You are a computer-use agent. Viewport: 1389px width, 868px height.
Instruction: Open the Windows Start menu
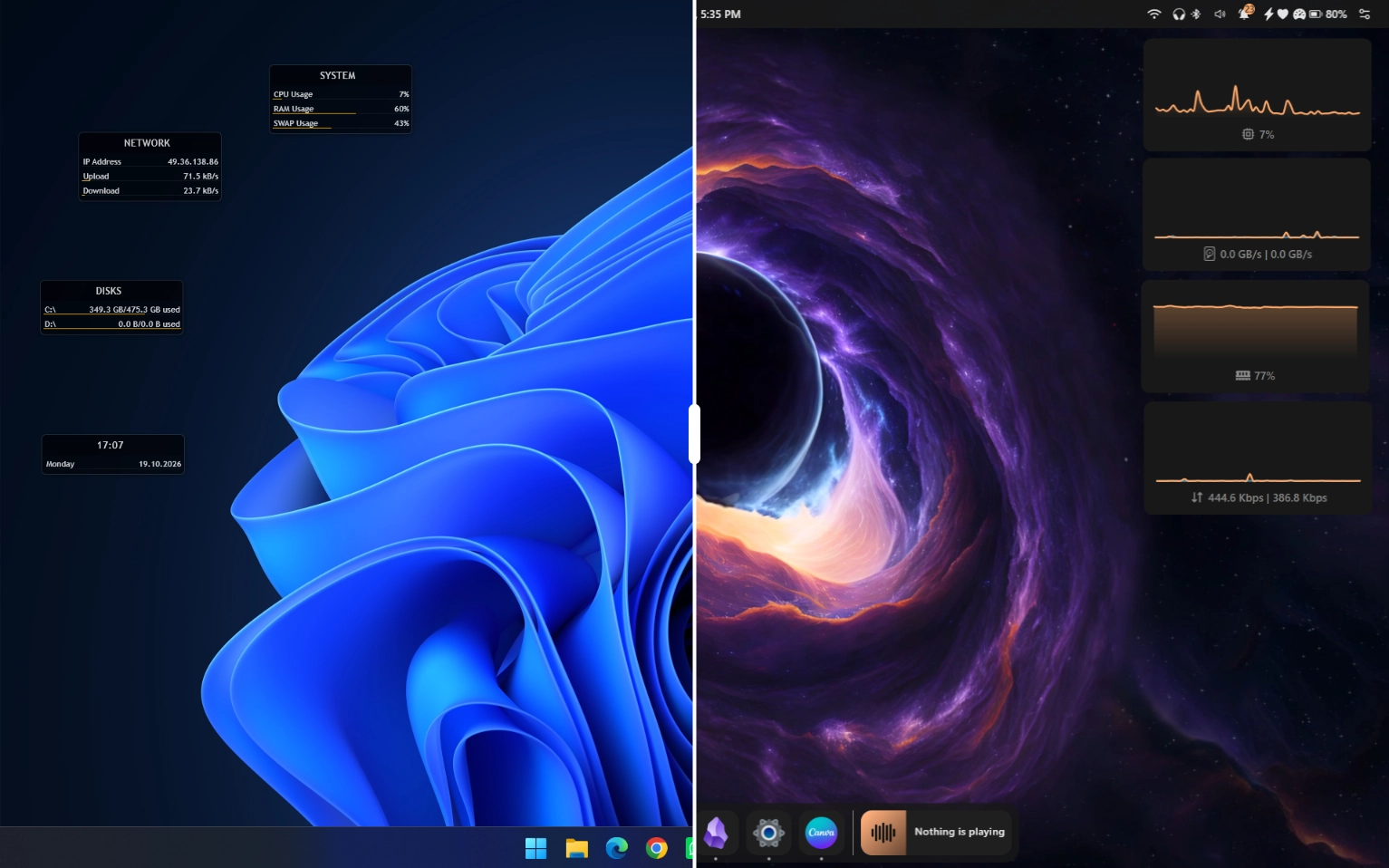click(535, 848)
